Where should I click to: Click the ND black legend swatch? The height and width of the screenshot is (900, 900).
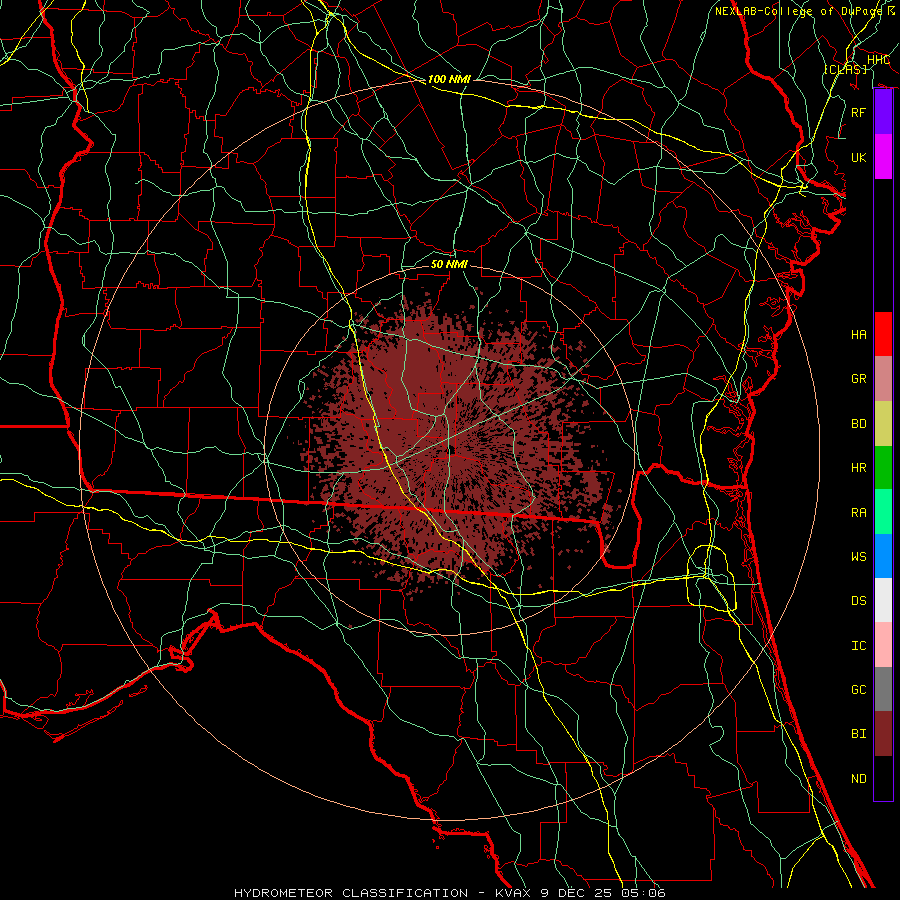pyautogui.click(x=883, y=778)
